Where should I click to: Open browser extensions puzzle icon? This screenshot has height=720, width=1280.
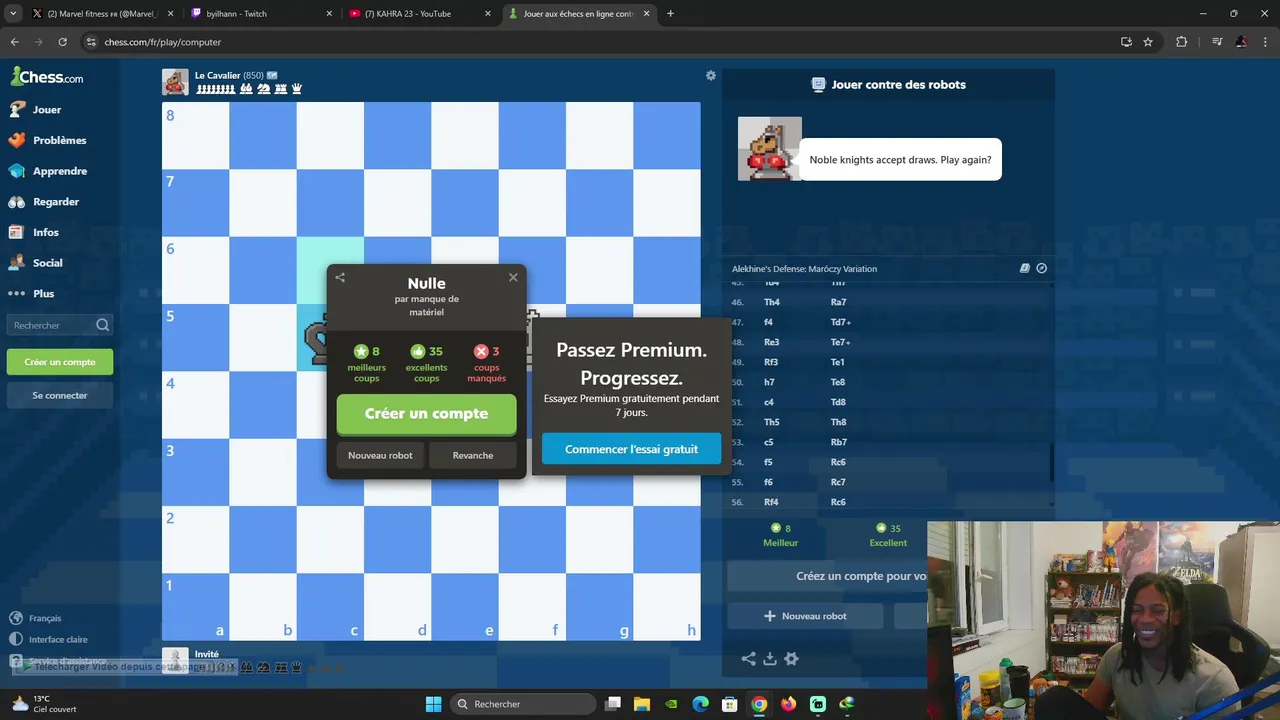click(x=1181, y=42)
